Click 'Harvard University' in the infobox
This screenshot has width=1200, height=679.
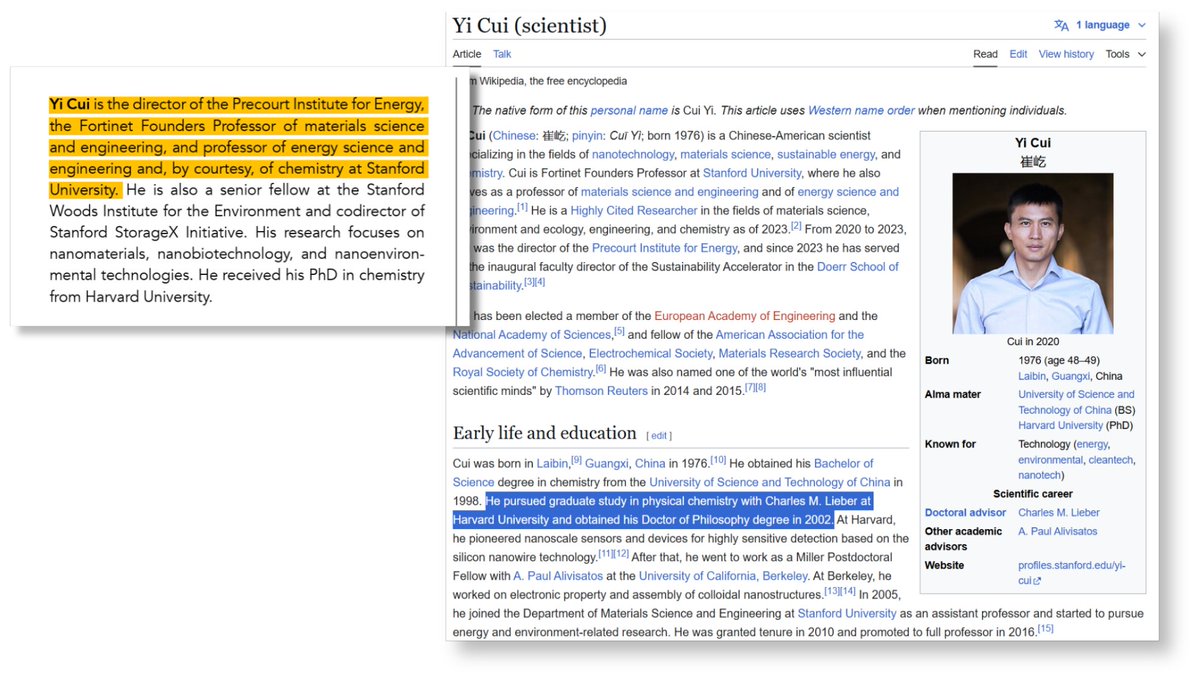(x=1062, y=426)
